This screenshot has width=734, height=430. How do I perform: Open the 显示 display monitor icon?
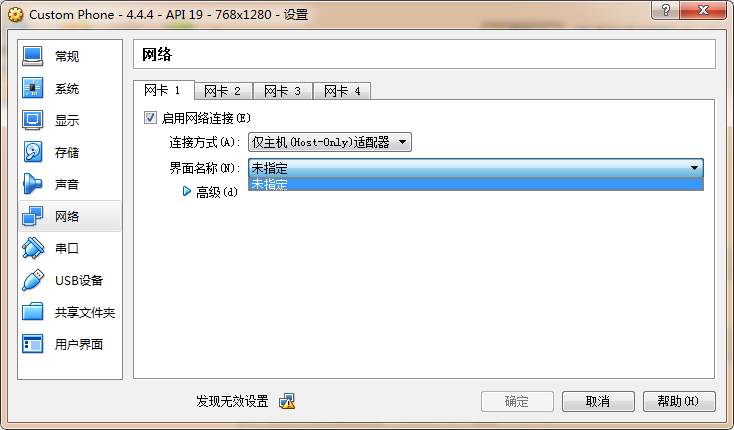click(32, 120)
